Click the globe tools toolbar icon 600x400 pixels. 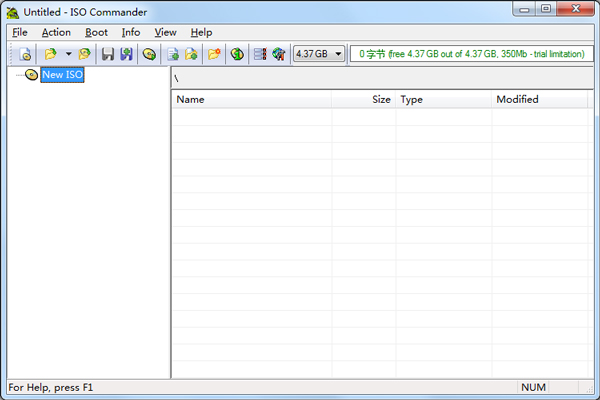279,54
